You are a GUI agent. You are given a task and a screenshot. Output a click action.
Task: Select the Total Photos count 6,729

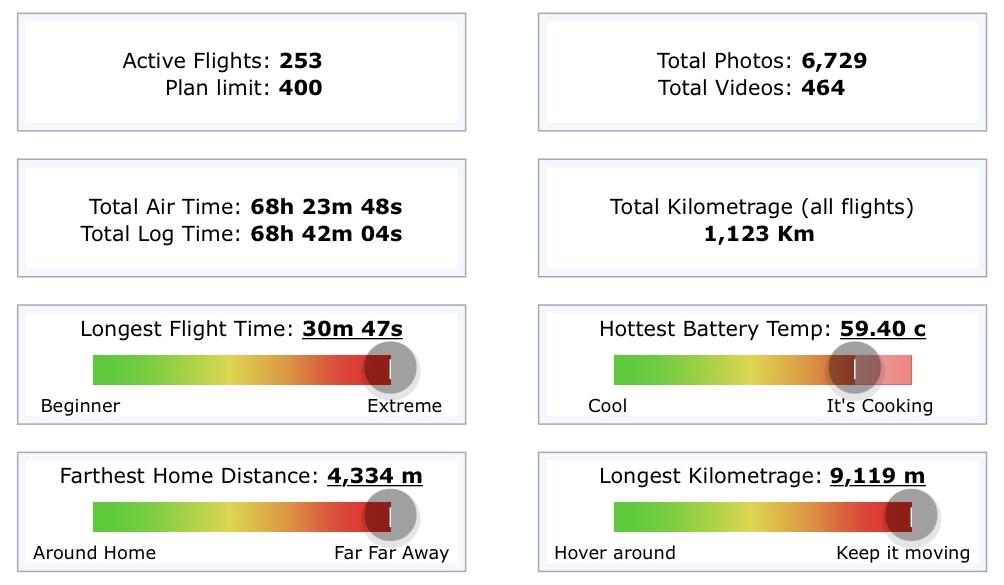[833, 61]
